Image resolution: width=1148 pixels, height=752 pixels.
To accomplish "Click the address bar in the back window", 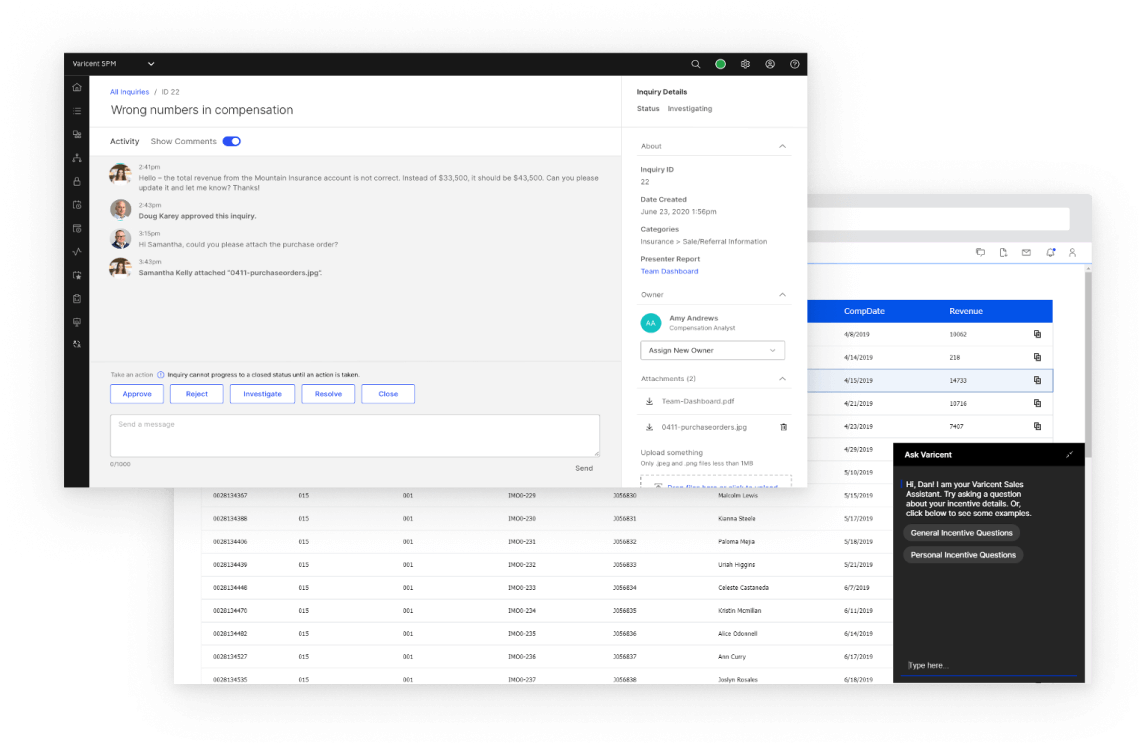I will point(939,218).
